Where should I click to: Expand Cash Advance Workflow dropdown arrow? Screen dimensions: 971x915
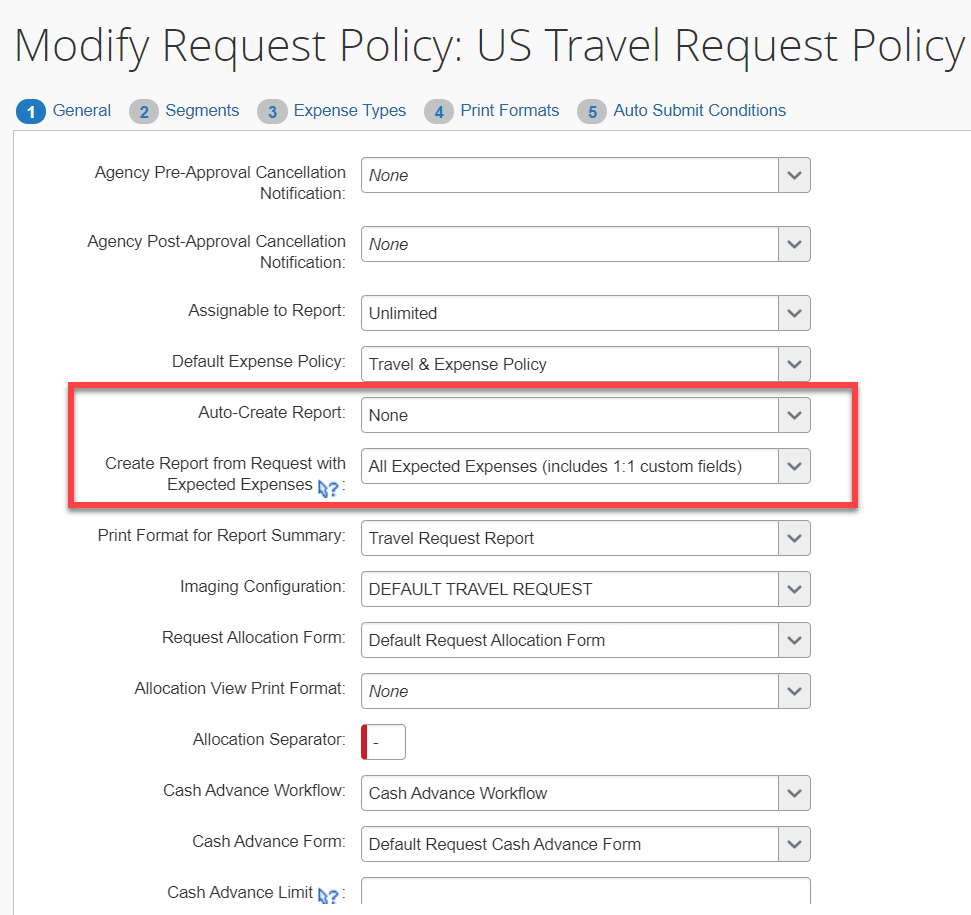tap(794, 793)
